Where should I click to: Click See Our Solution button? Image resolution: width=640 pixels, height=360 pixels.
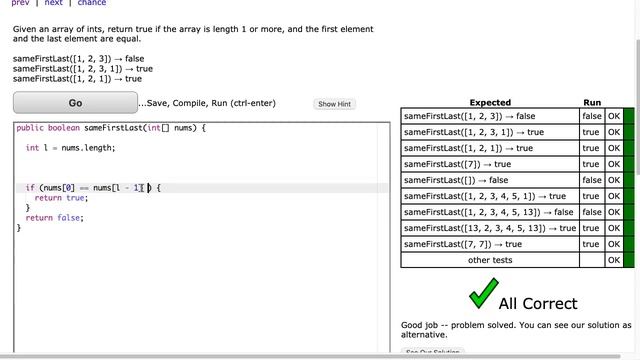point(432,351)
